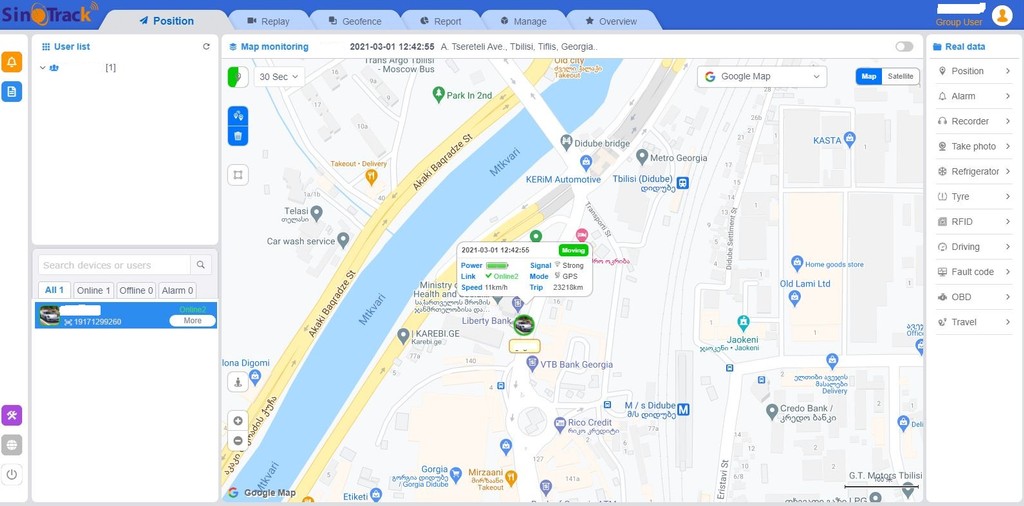1024x506 pixels.
Task: Click the trash delete track icon
Action: (238, 136)
